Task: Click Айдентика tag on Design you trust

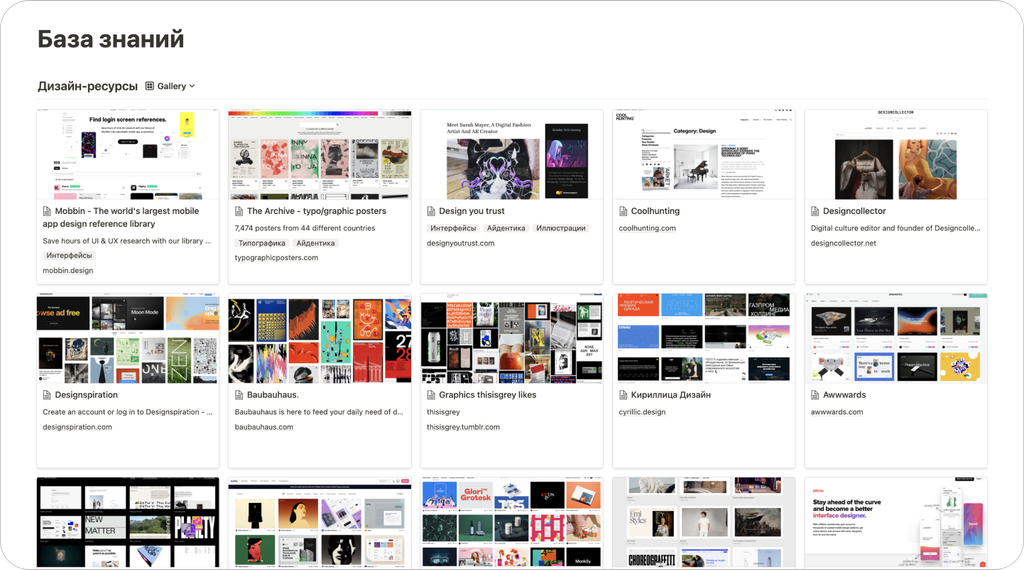Action: pyautogui.click(x=506, y=228)
